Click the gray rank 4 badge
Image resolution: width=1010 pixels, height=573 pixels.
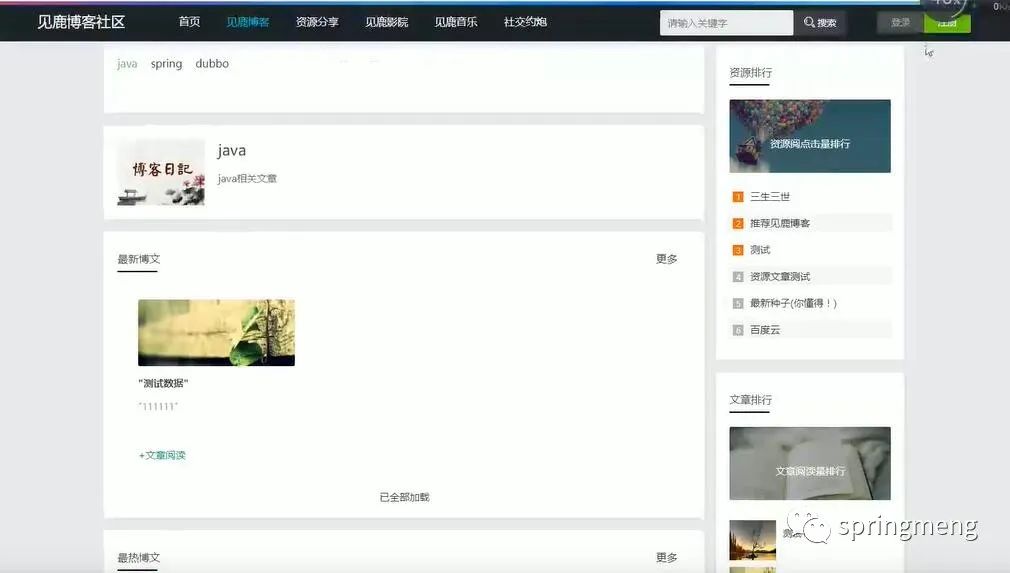click(738, 277)
